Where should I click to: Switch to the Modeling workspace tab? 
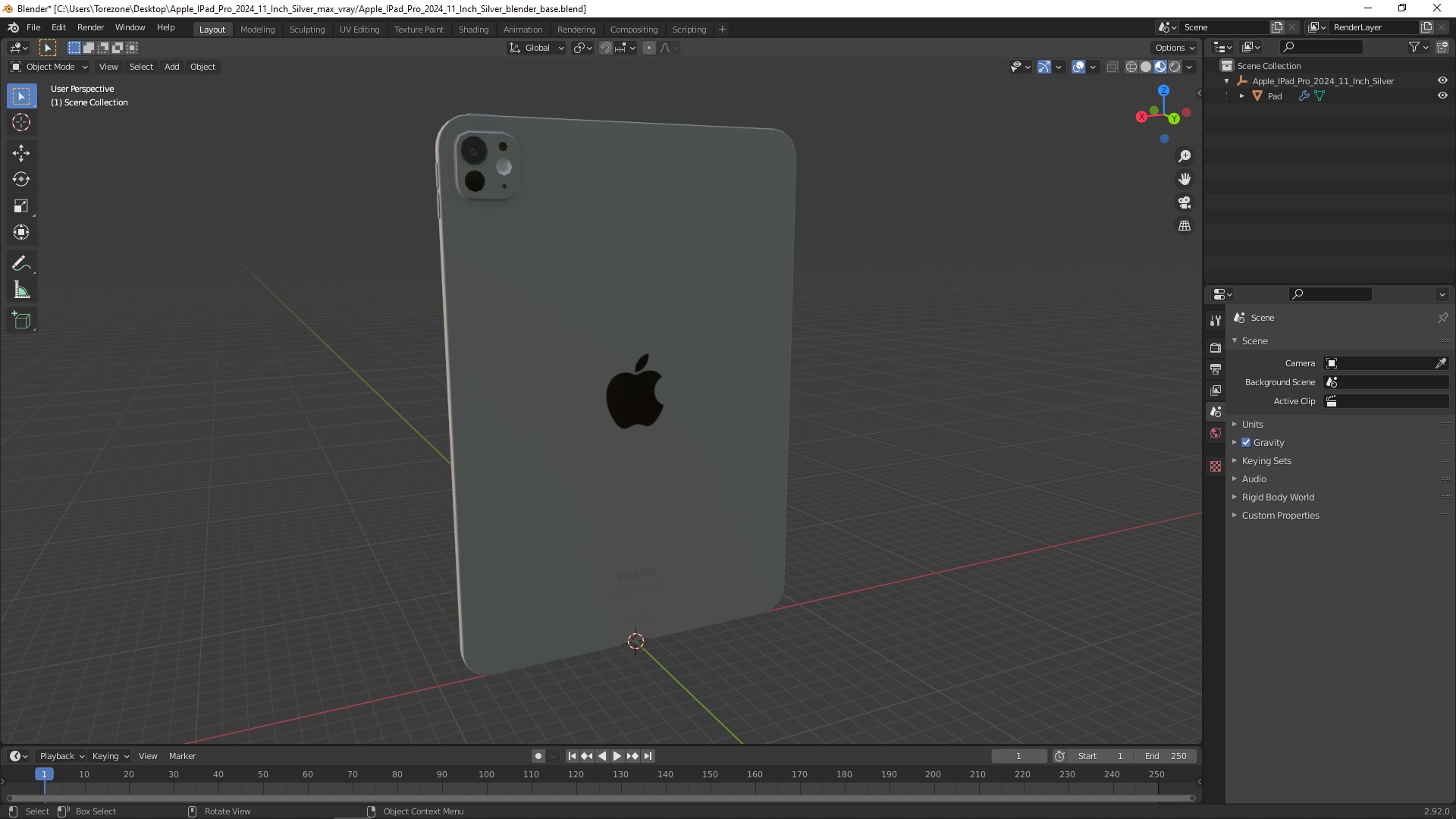pyautogui.click(x=257, y=29)
